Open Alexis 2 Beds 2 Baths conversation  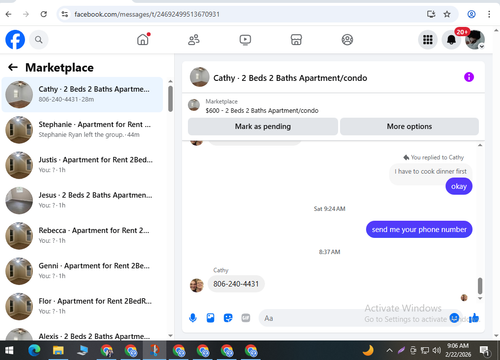[82, 333]
